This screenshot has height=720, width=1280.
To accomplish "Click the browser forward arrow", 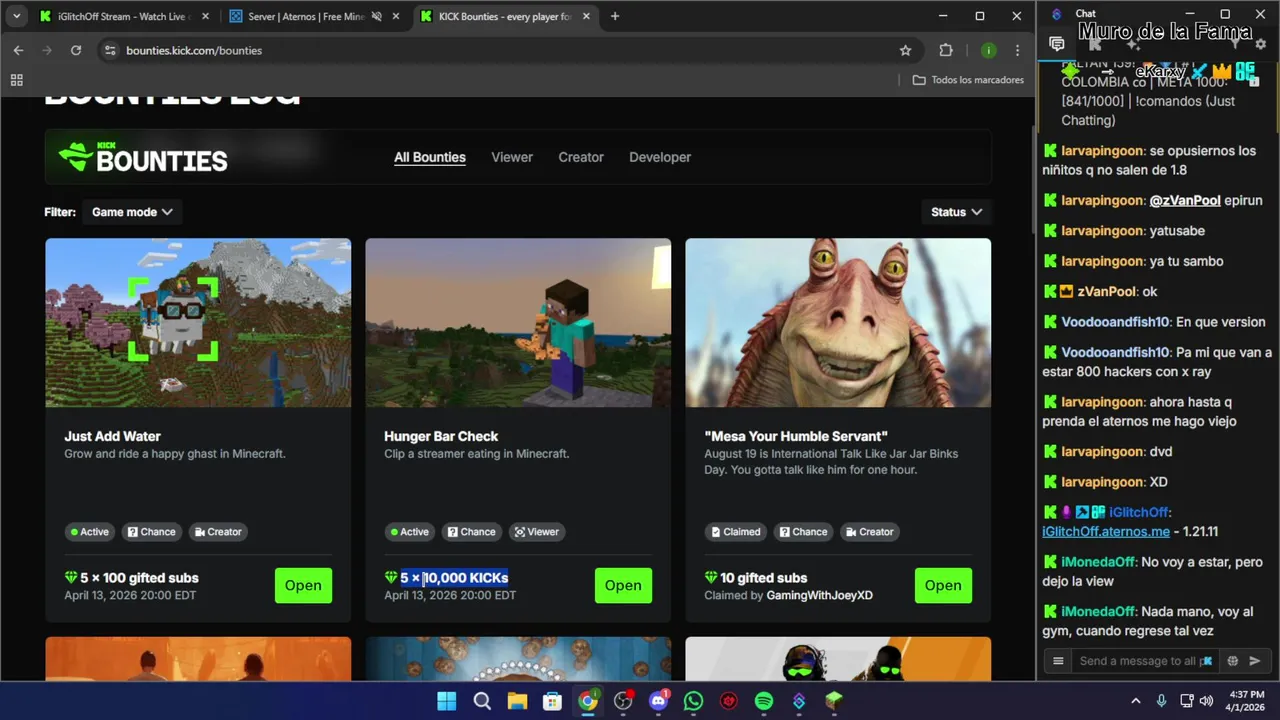I will point(46,50).
